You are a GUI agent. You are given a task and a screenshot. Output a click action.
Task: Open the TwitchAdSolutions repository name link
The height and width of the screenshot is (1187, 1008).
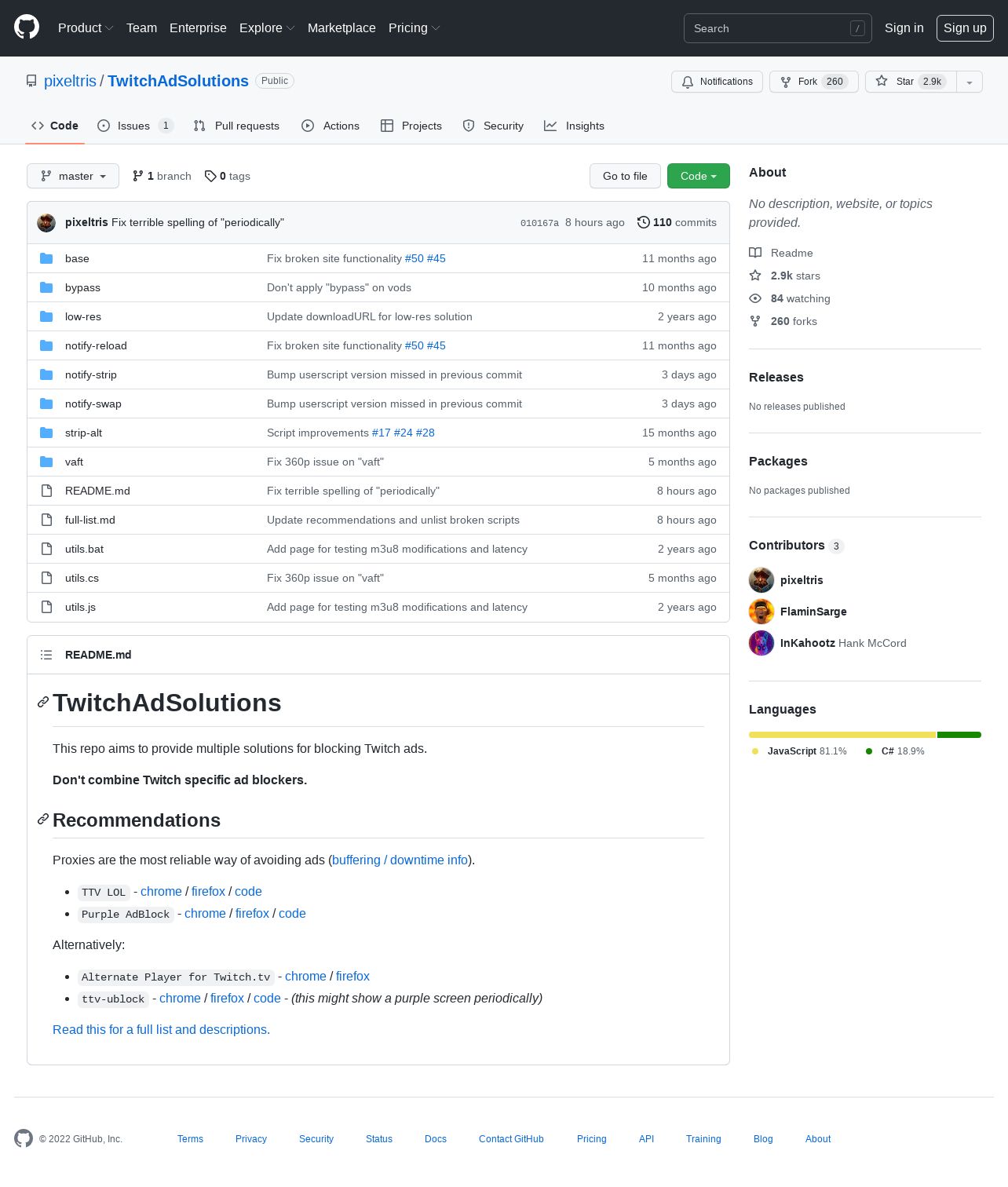(178, 81)
